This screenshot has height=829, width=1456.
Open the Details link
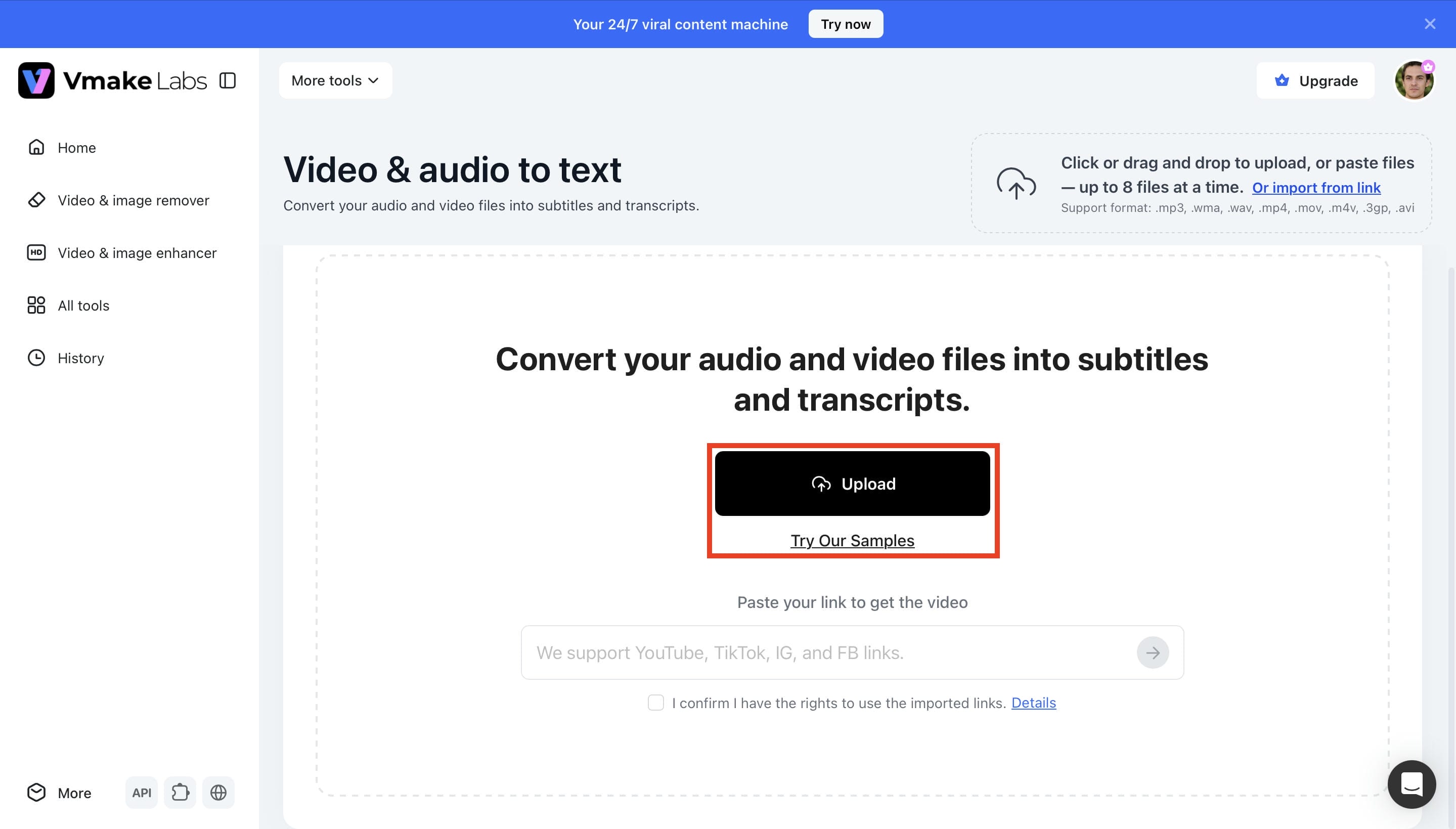[1033, 703]
